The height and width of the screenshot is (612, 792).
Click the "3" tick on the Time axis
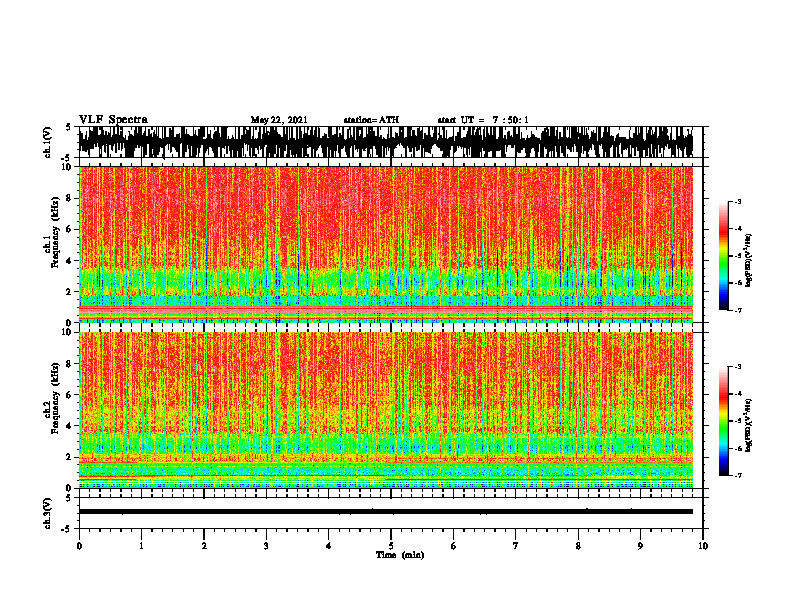pos(266,546)
